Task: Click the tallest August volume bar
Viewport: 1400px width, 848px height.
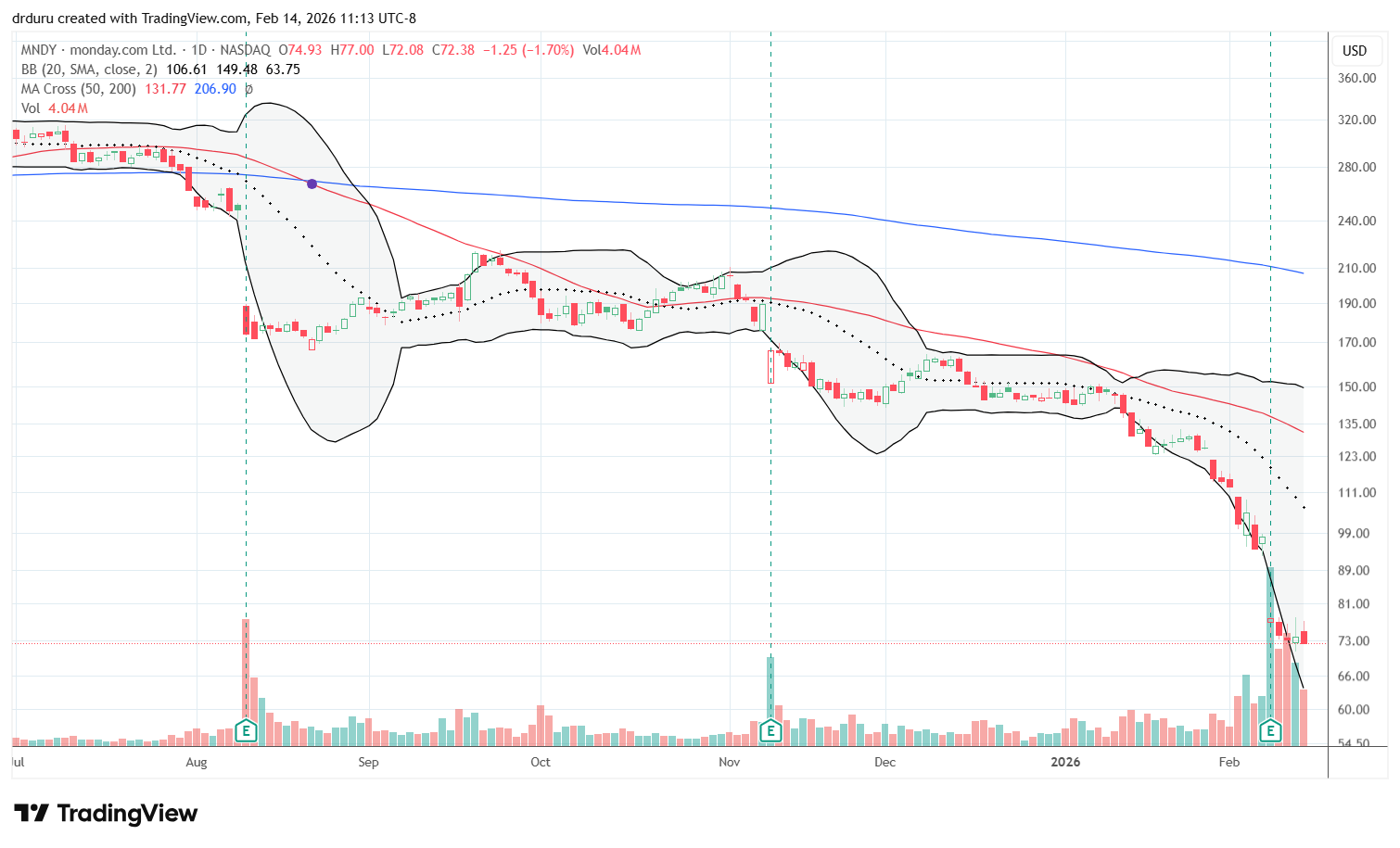Action: [x=246, y=667]
